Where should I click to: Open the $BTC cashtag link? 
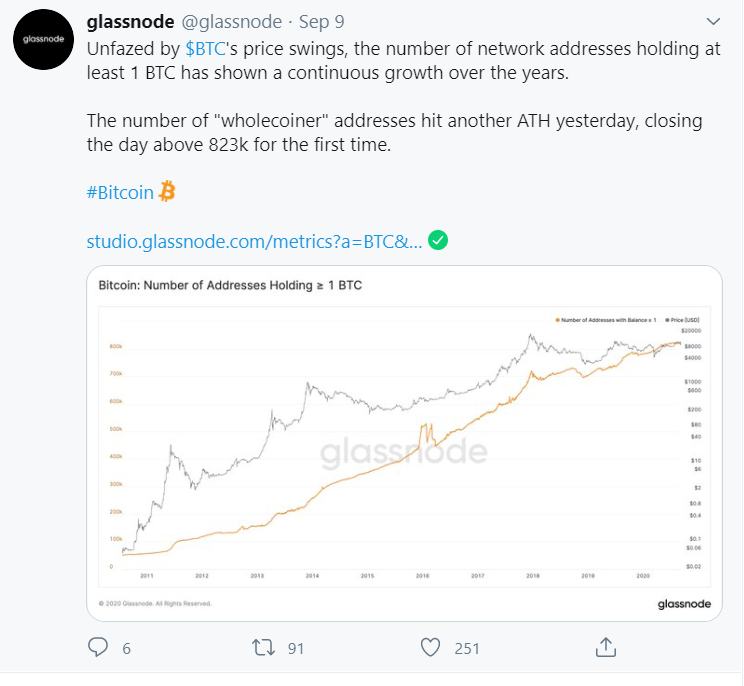pos(206,47)
